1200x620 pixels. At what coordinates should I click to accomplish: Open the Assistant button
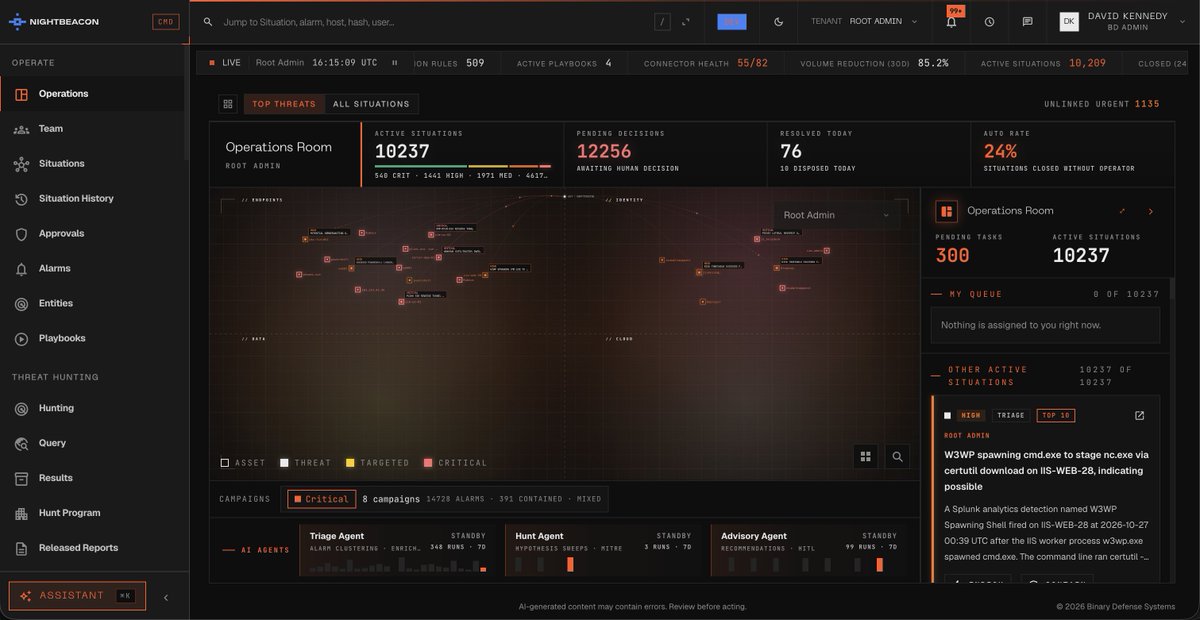(77, 596)
